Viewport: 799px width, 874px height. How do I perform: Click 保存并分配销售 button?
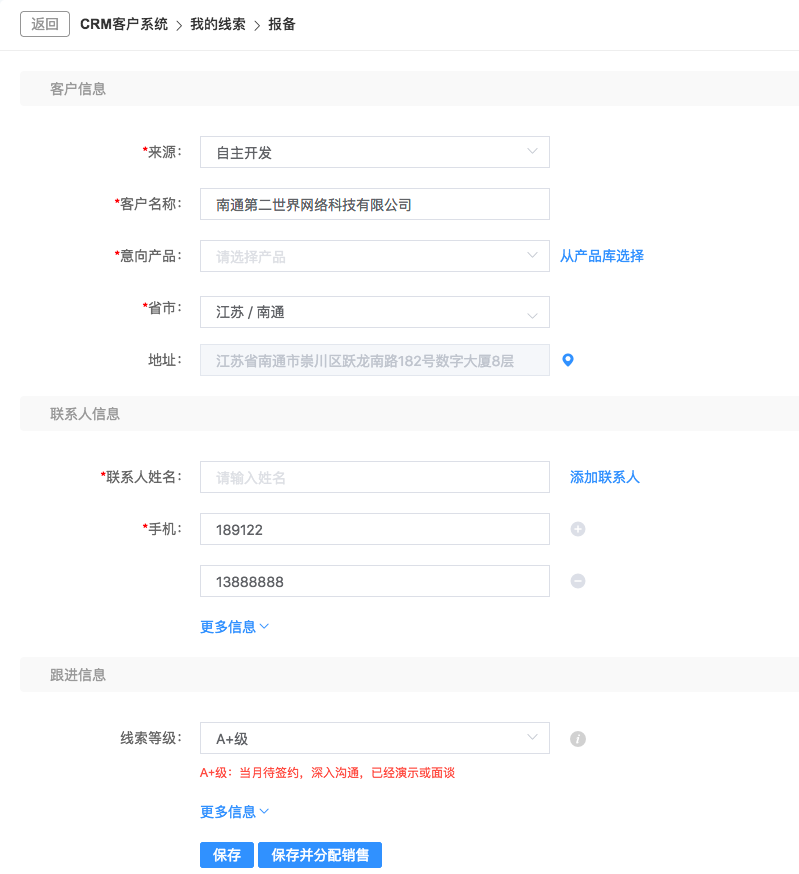(320, 855)
